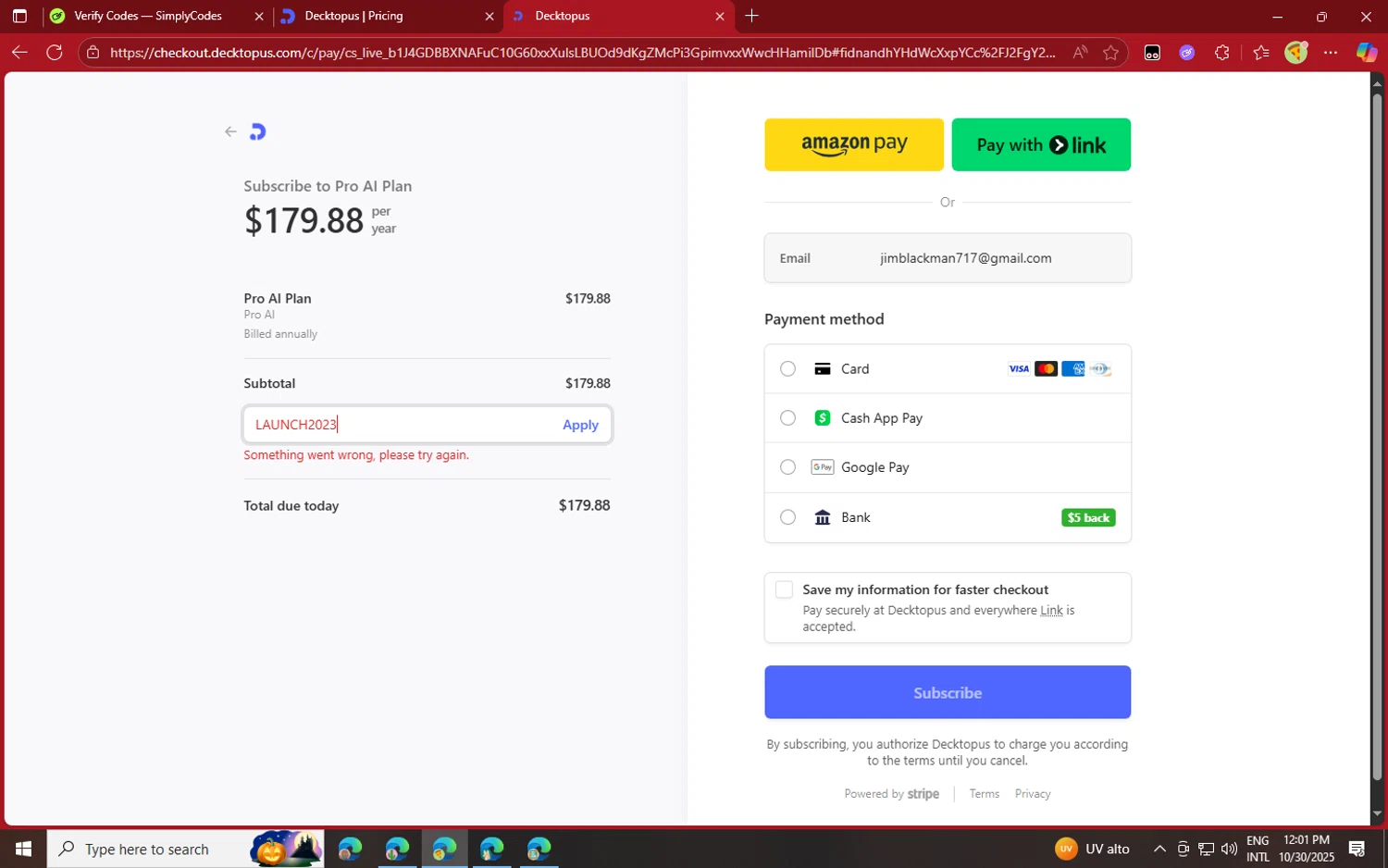Close the Verify Codes tab
Screen dimensions: 1388x868
pos(259,16)
